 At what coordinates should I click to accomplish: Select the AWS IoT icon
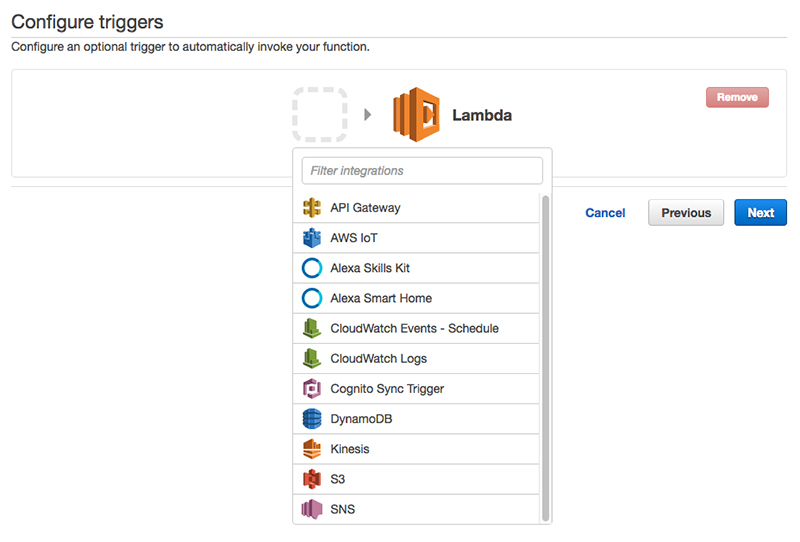click(x=312, y=238)
